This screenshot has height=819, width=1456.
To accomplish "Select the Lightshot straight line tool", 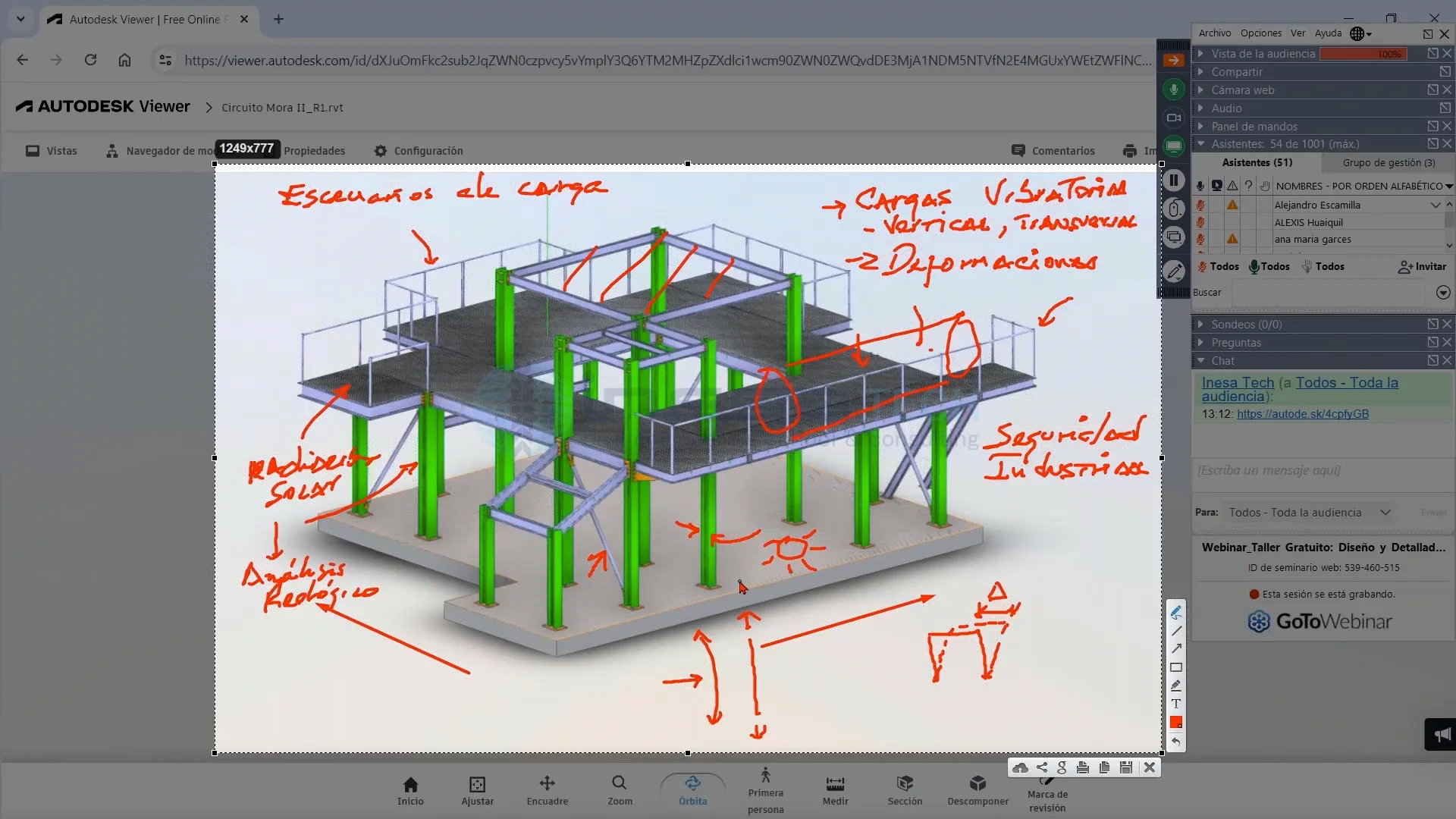I will point(1175,631).
